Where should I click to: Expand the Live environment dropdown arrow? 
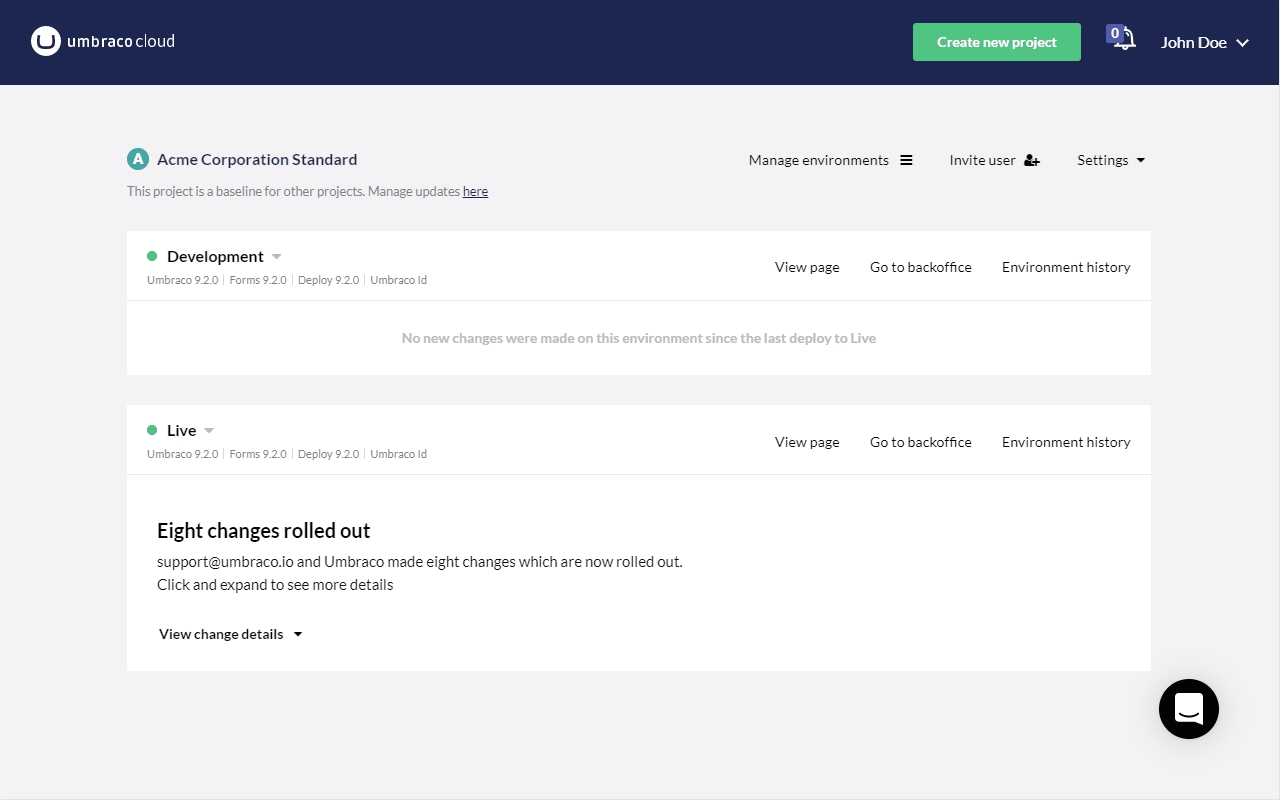point(209,431)
